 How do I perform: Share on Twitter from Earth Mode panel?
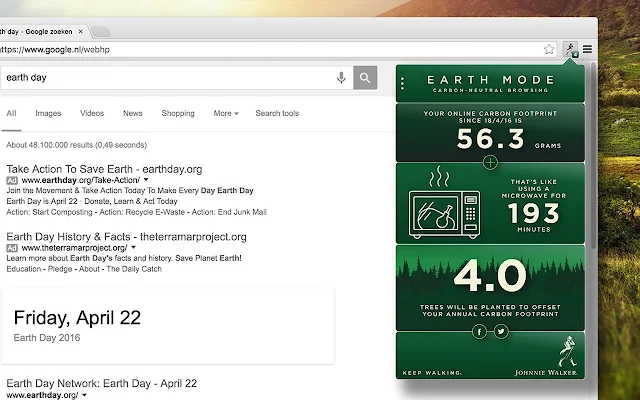pyautogui.click(x=501, y=331)
